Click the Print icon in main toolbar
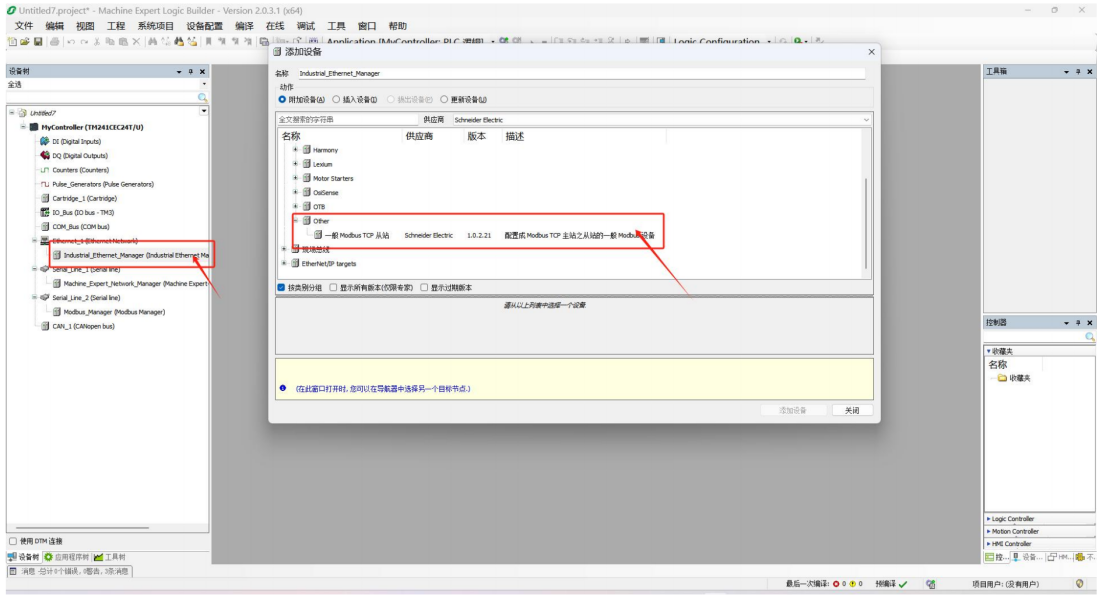1106x603 pixels. click(54, 42)
